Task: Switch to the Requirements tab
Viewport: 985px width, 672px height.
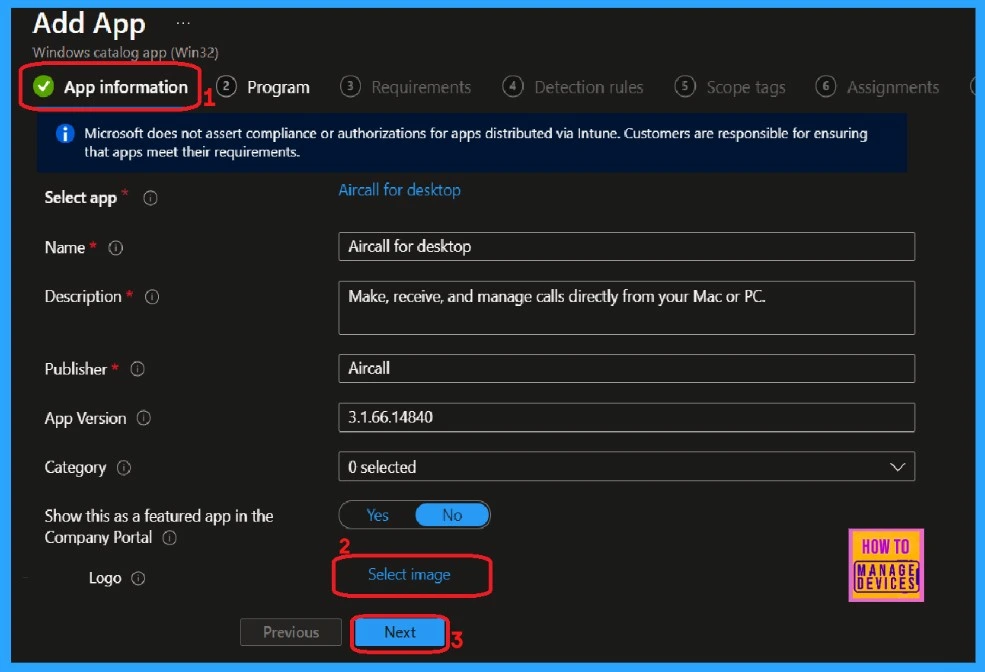Action: coord(406,87)
